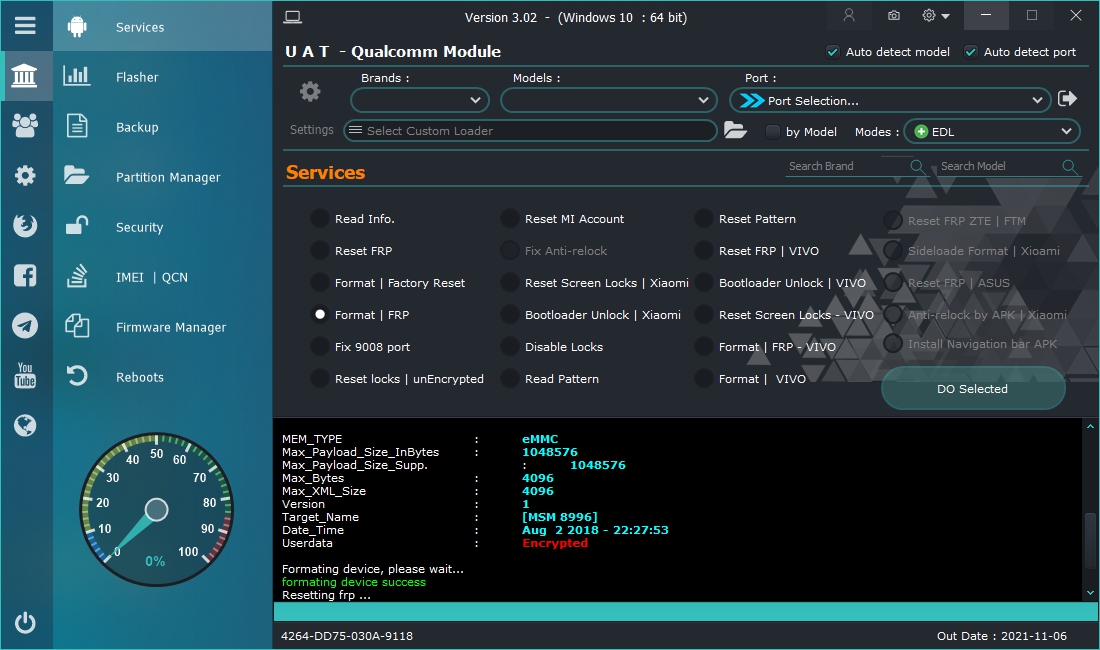The image size is (1100, 650).
Task: Open the Facebook sidebar icon
Action: point(25,276)
